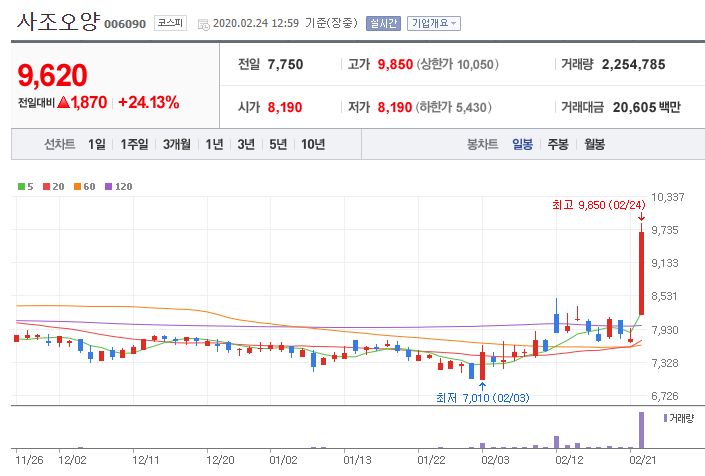Select the 1주일 line chart tab
705x476 pixels.
click(134, 144)
